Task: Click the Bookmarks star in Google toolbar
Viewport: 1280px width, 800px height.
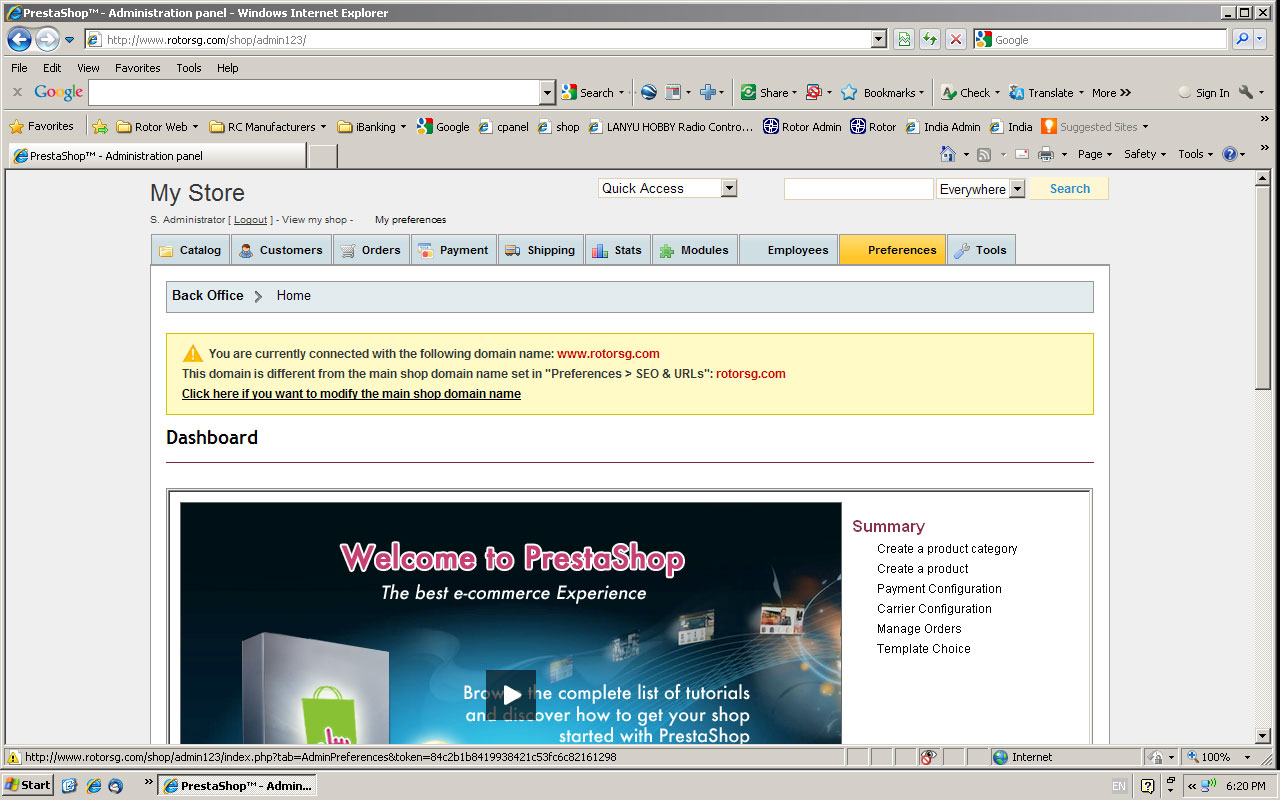Action: pos(849,92)
